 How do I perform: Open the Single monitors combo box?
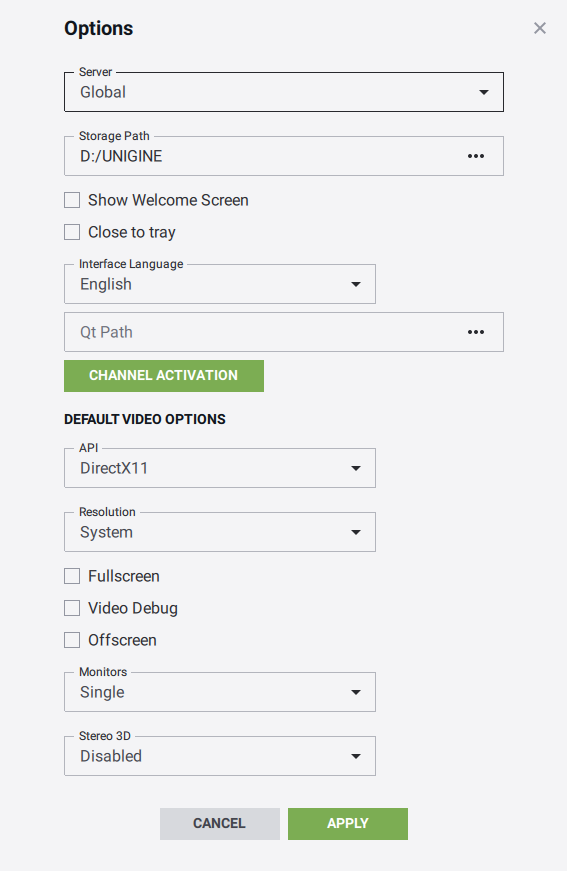(220, 692)
